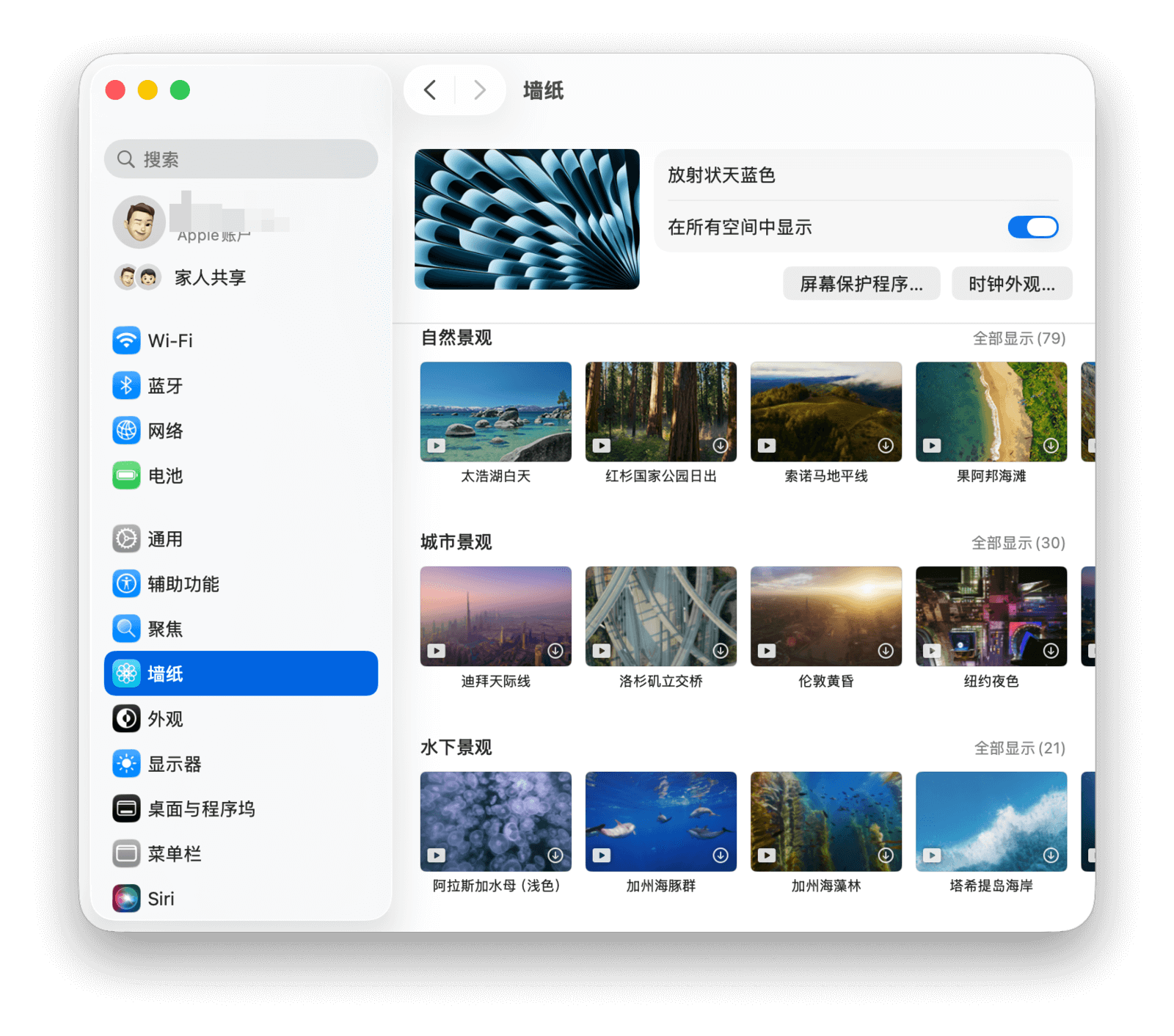Show all 21 underwater wallpapers
This screenshot has height=1036, width=1174.
tap(1018, 748)
